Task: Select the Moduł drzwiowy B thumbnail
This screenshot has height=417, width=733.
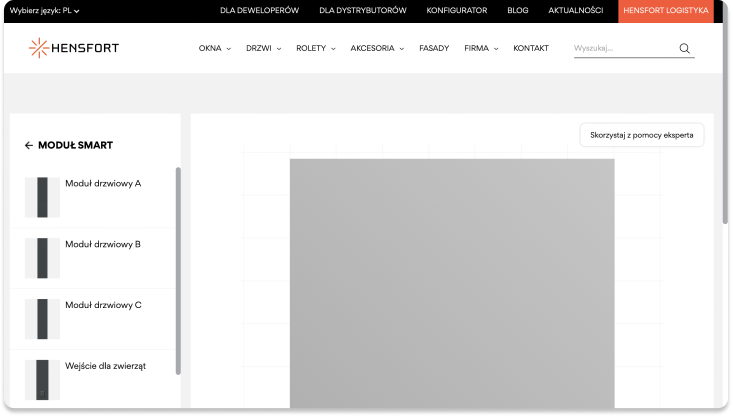Action: point(42,258)
